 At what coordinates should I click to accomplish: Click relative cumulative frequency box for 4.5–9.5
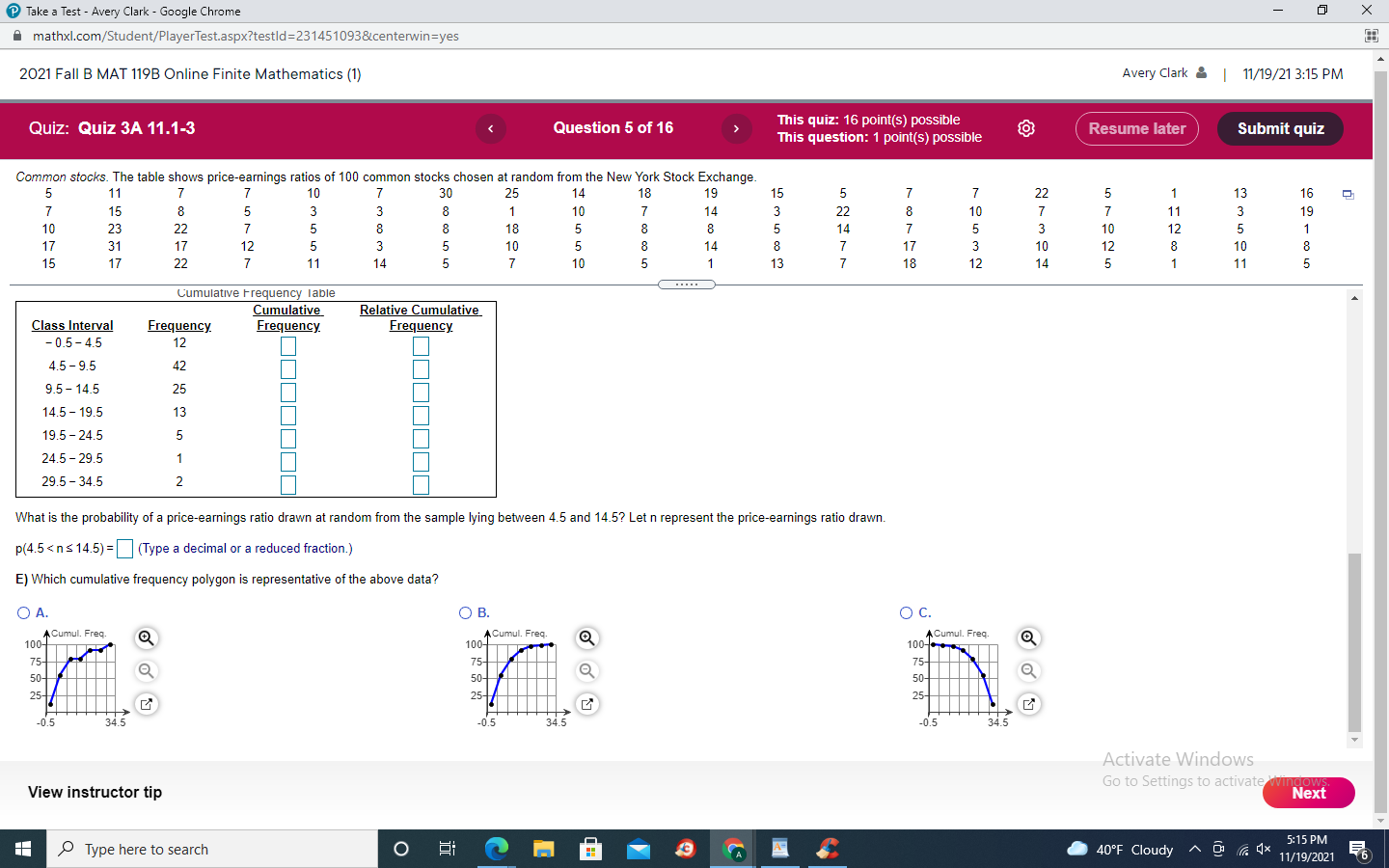pyautogui.click(x=421, y=368)
